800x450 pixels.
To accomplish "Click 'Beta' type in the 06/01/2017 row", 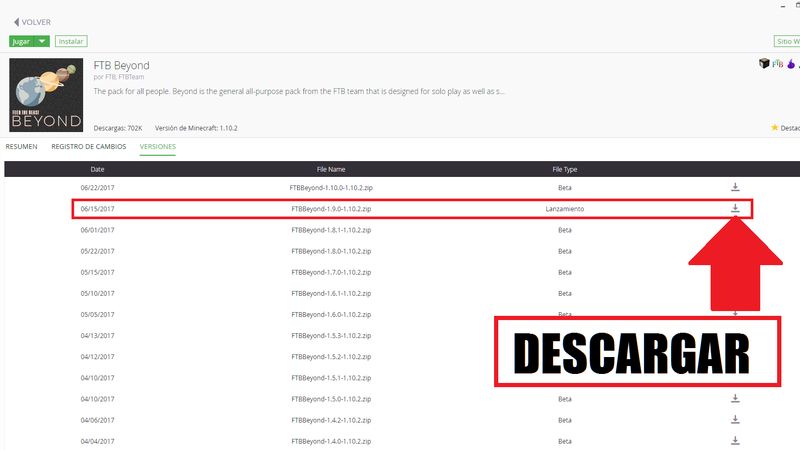I will click(565, 230).
